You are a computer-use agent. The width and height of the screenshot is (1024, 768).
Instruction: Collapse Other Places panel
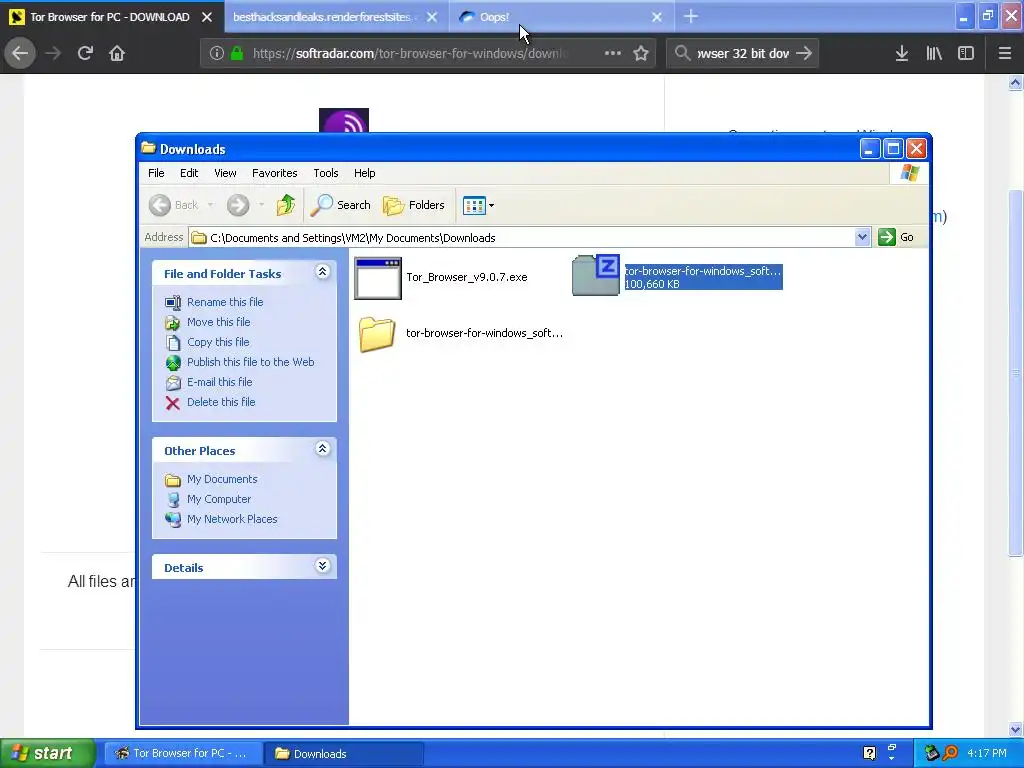point(323,449)
